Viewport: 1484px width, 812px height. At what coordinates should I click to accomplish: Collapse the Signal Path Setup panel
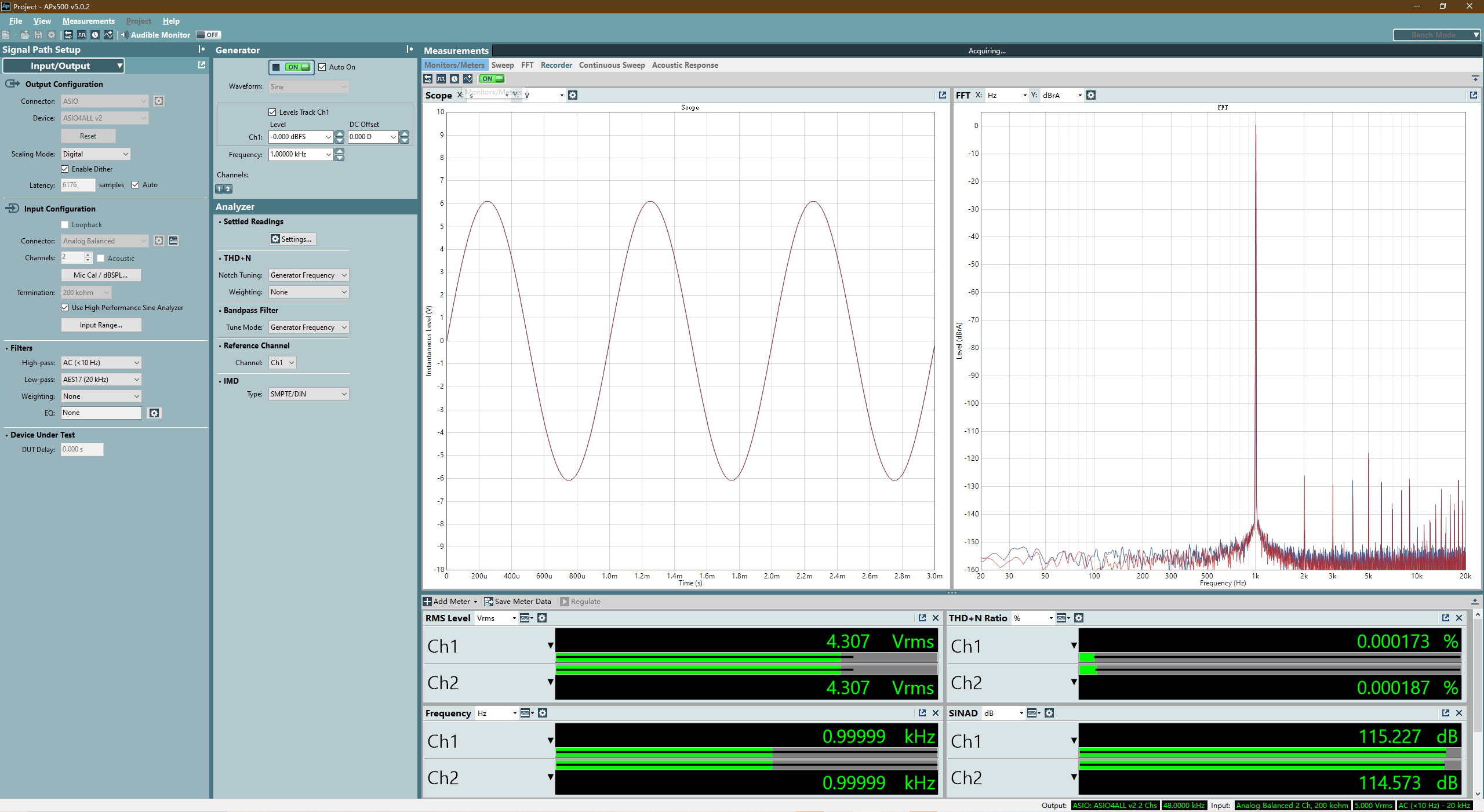201,49
